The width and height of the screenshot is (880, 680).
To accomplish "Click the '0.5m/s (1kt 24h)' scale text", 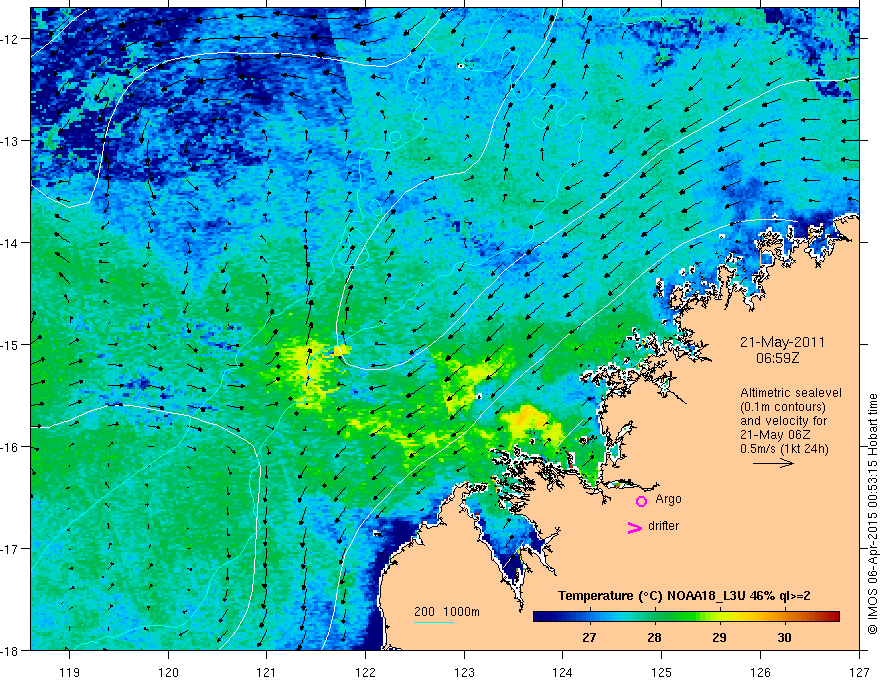I will [784, 449].
